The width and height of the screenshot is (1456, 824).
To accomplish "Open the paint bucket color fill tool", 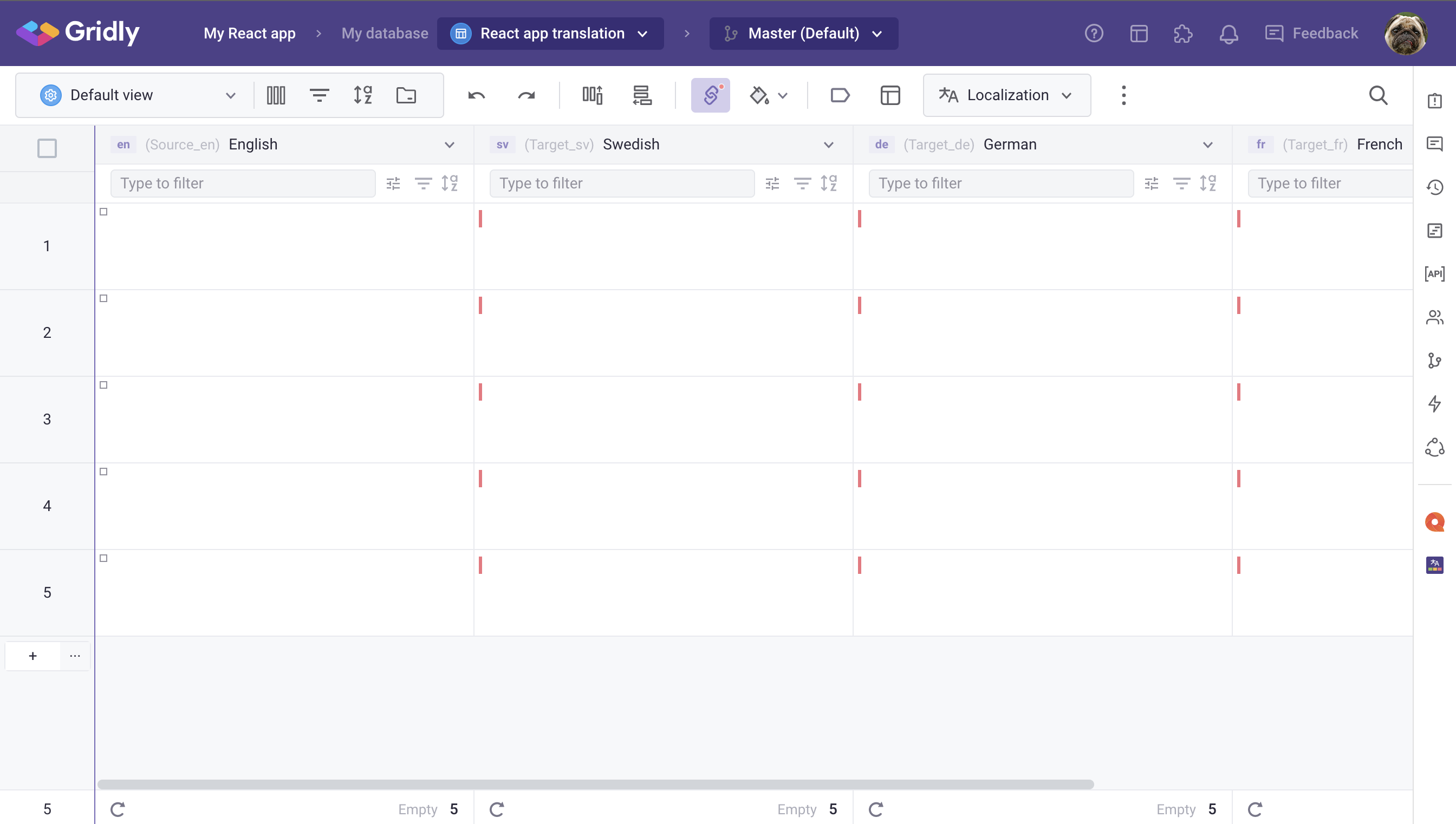I will [759, 95].
